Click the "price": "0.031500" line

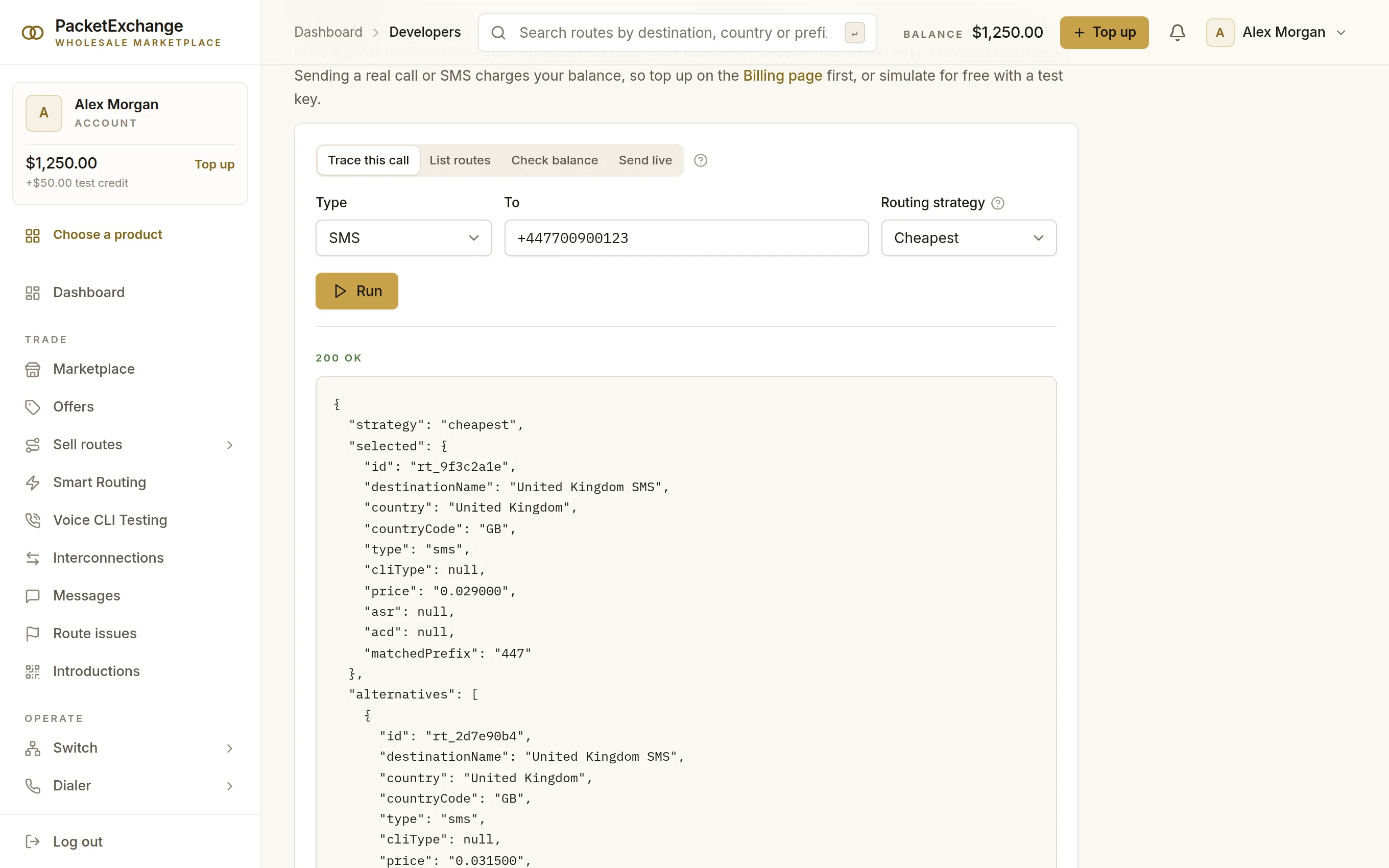455,860
